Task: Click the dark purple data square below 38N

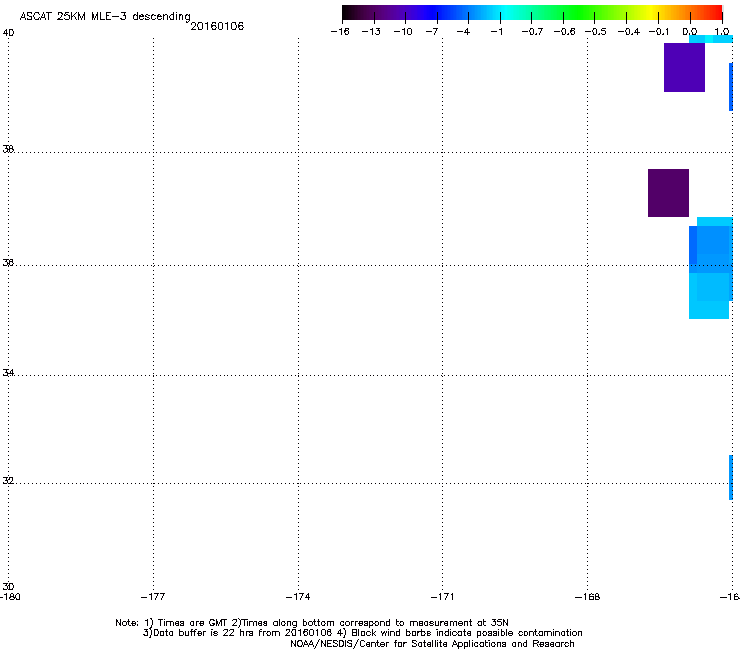Action: [x=668, y=193]
